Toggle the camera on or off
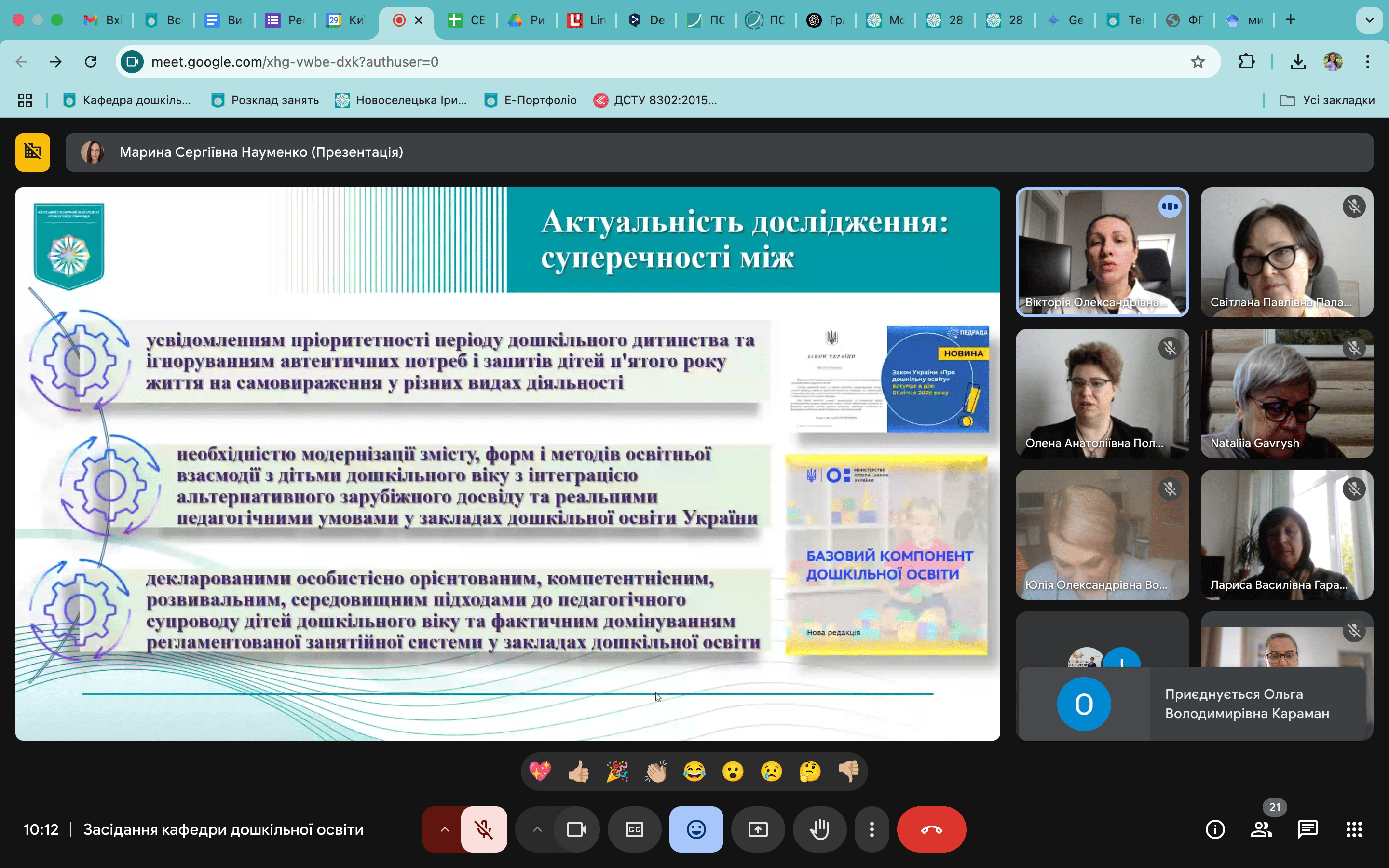Image resolution: width=1389 pixels, height=868 pixels. coord(576,829)
